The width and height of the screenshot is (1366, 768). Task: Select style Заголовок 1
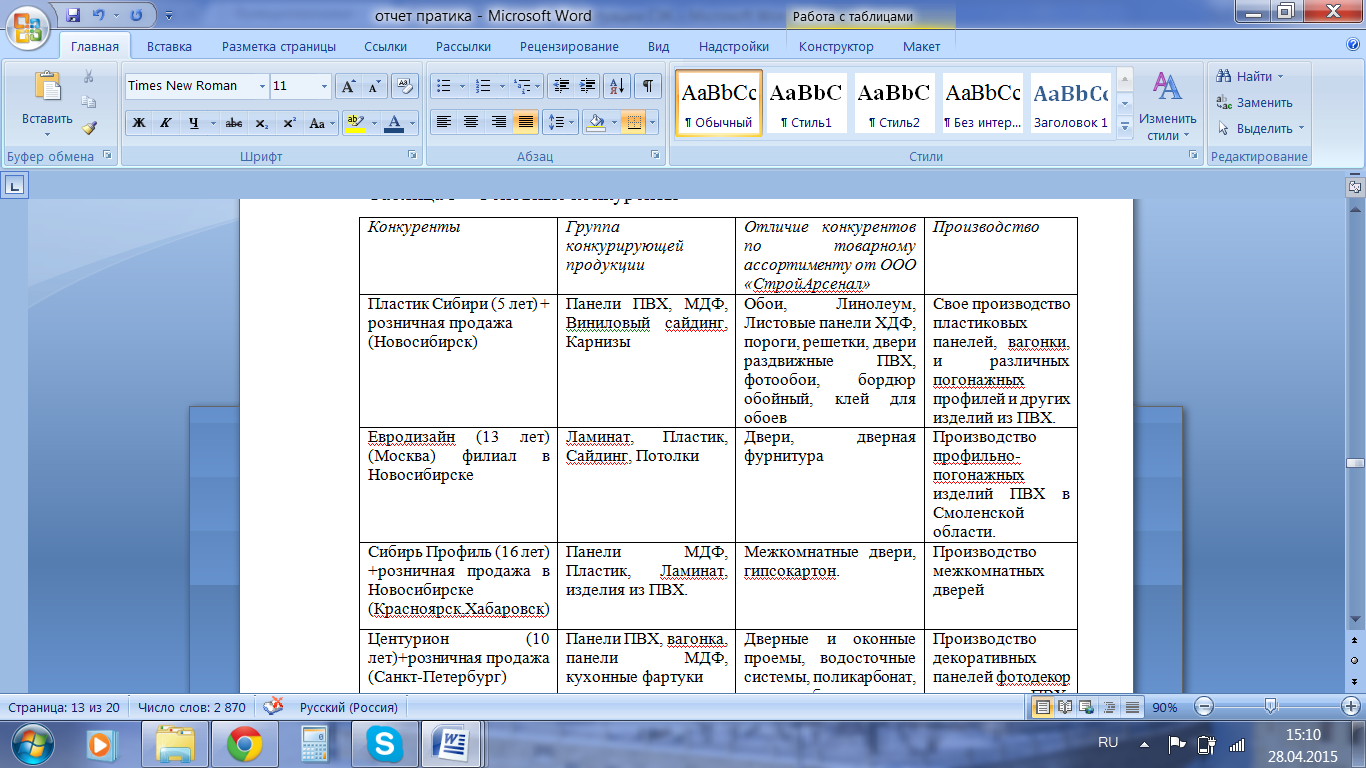[x=1070, y=101]
